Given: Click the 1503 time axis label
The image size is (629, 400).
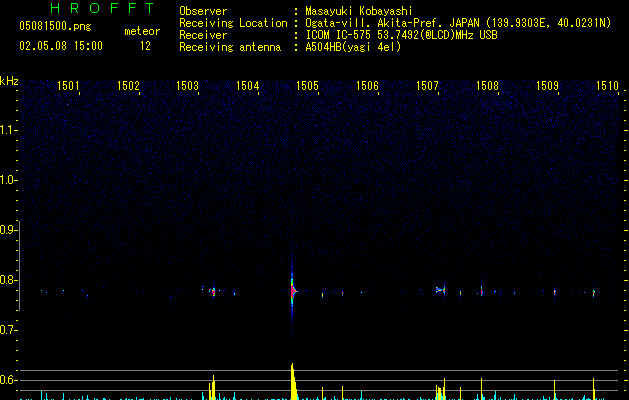Looking at the screenshot, I should [187, 86].
